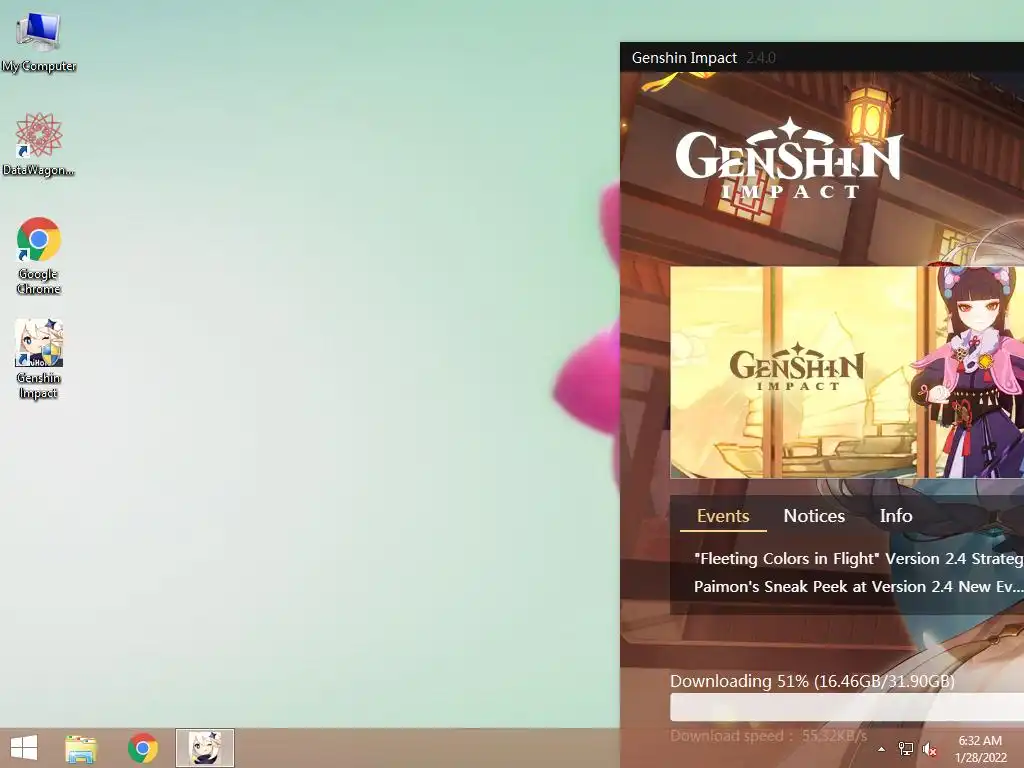Open the network status tray icon
The width and height of the screenshot is (1024, 768).
point(906,749)
